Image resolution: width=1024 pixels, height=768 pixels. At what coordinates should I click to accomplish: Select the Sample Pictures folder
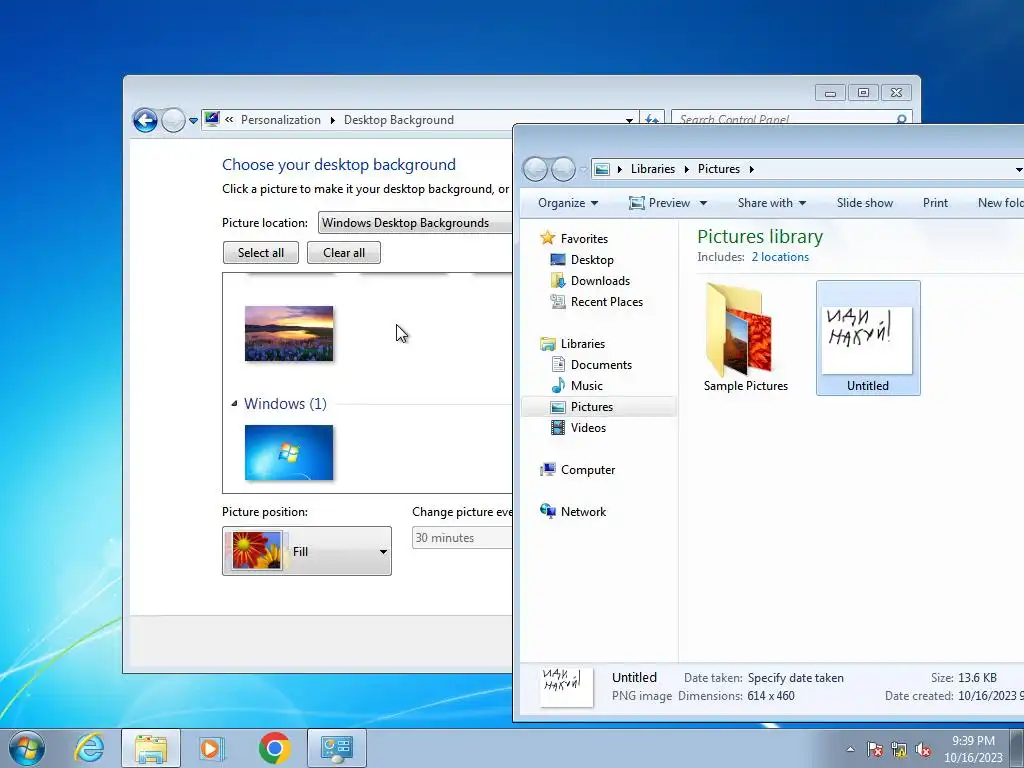(x=745, y=338)
